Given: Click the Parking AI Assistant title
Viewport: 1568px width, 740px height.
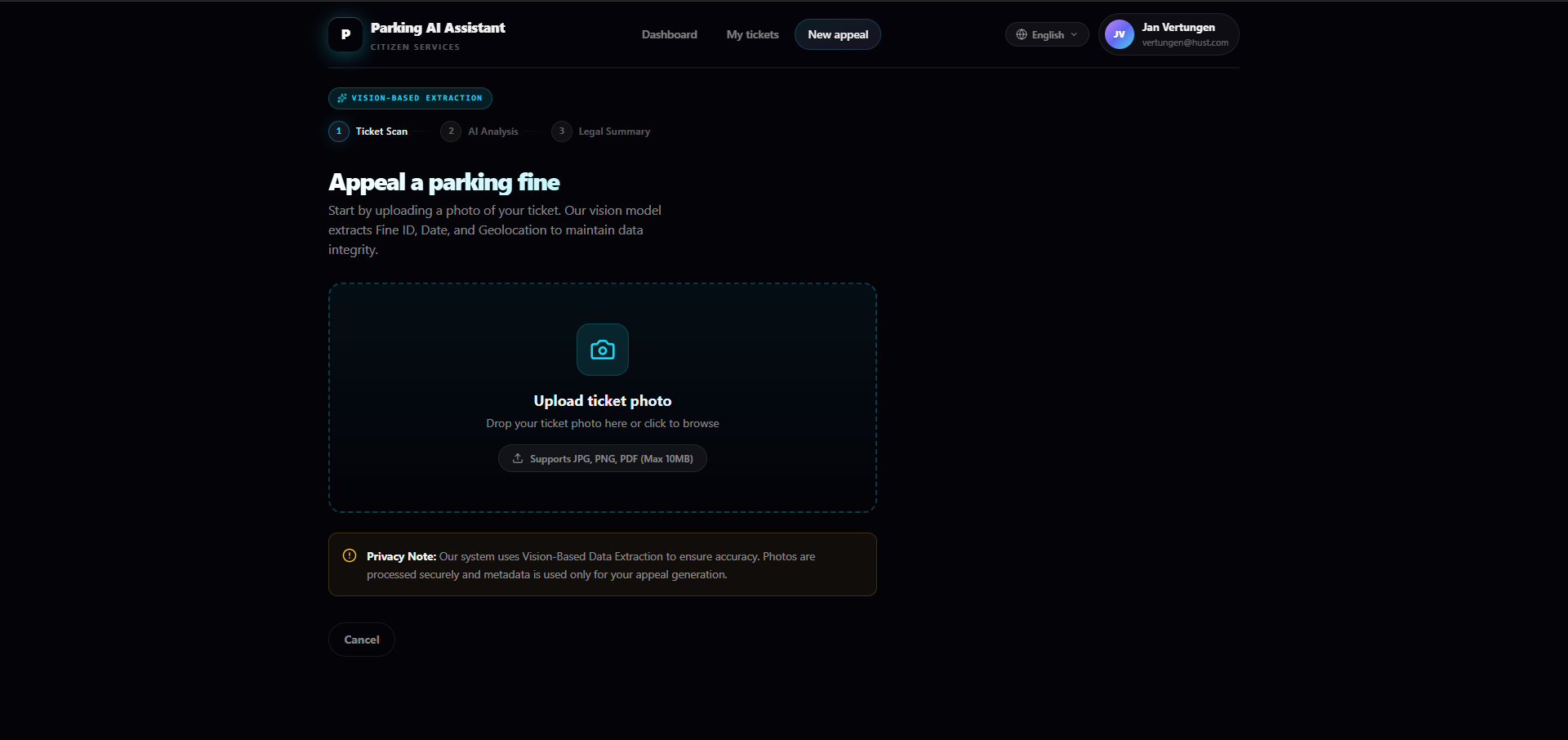Looking at the screenshot, I should click(438, 28).
